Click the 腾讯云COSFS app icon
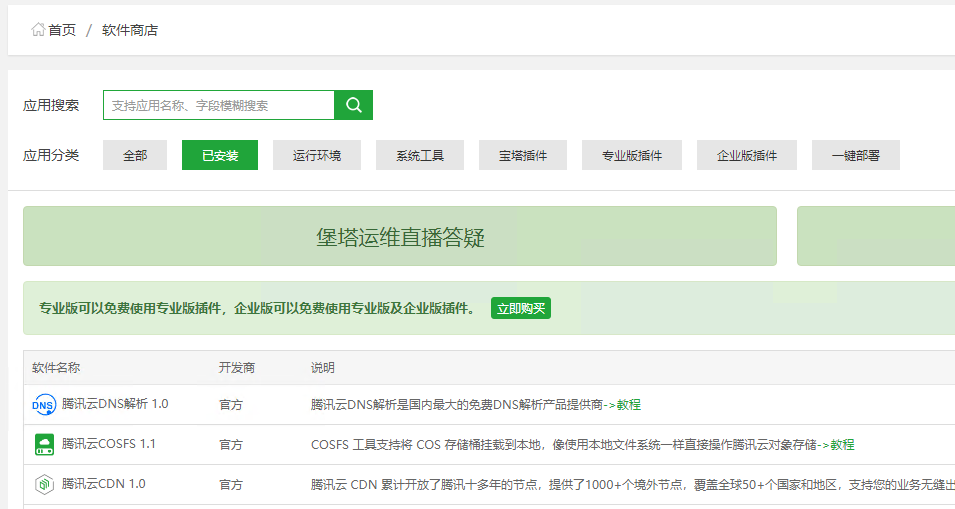 click(44, 444)
